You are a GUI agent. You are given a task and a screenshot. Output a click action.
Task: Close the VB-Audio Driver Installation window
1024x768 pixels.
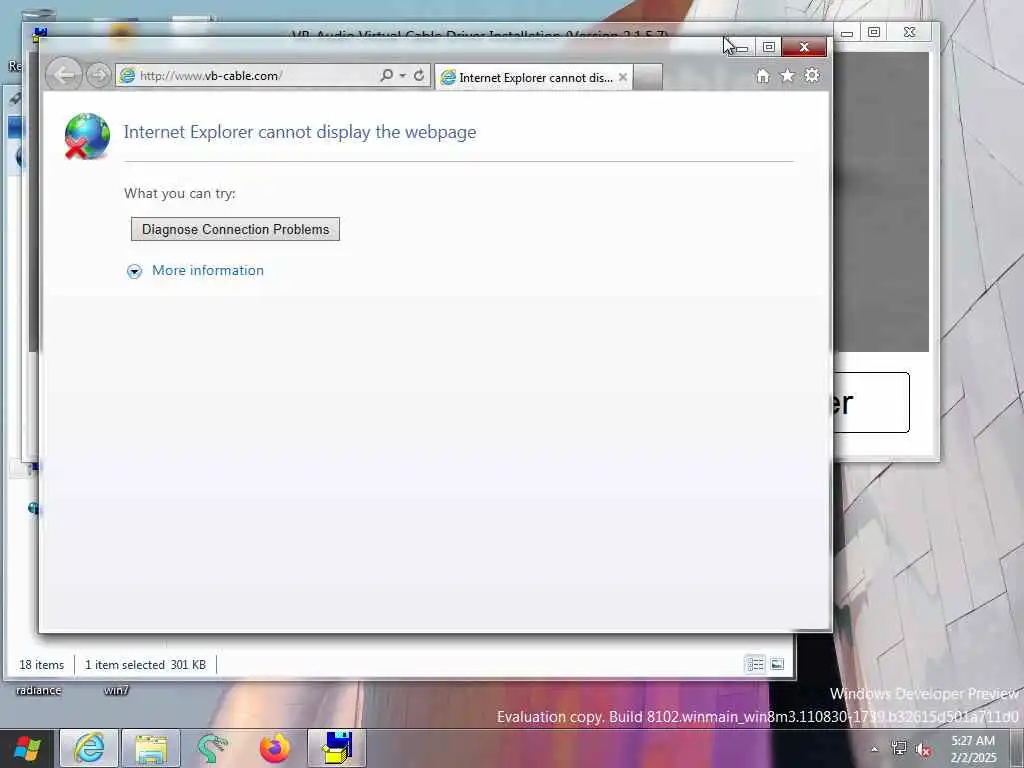click(x=910, y=32)
